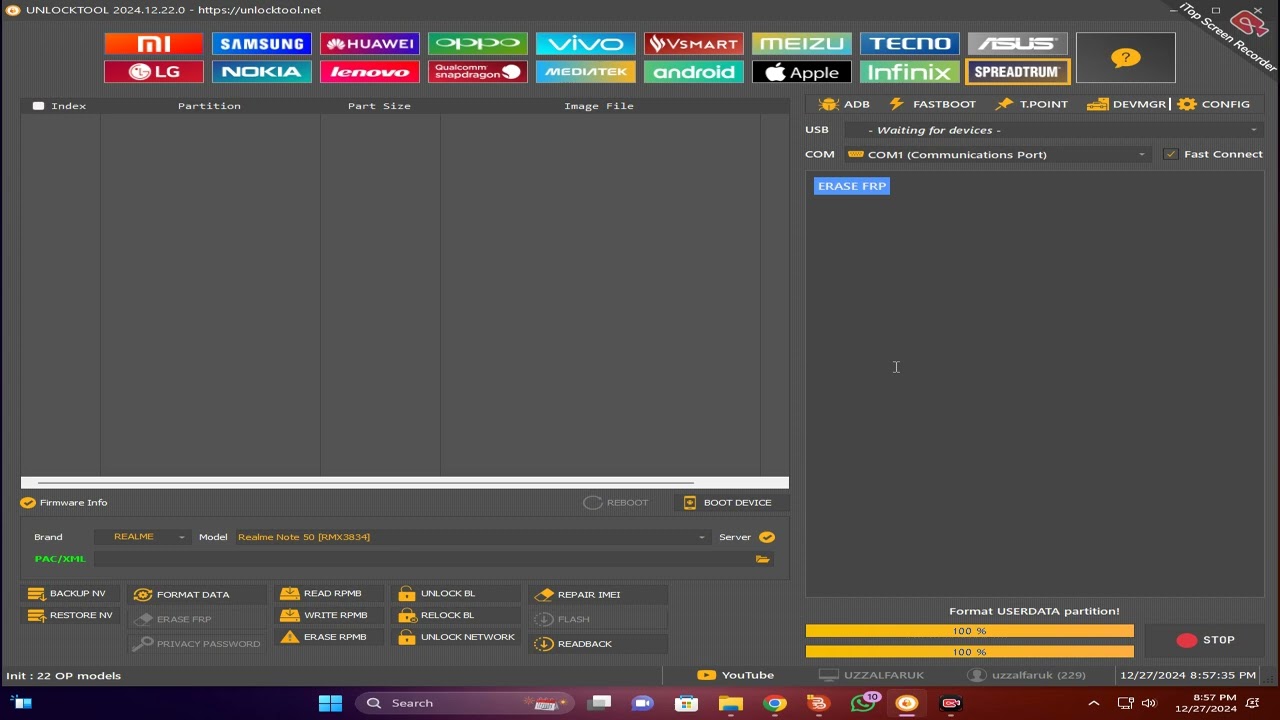Click the REPAIR IMEI button
This screenshot has width=1280, height=720.
click(598, 594)
